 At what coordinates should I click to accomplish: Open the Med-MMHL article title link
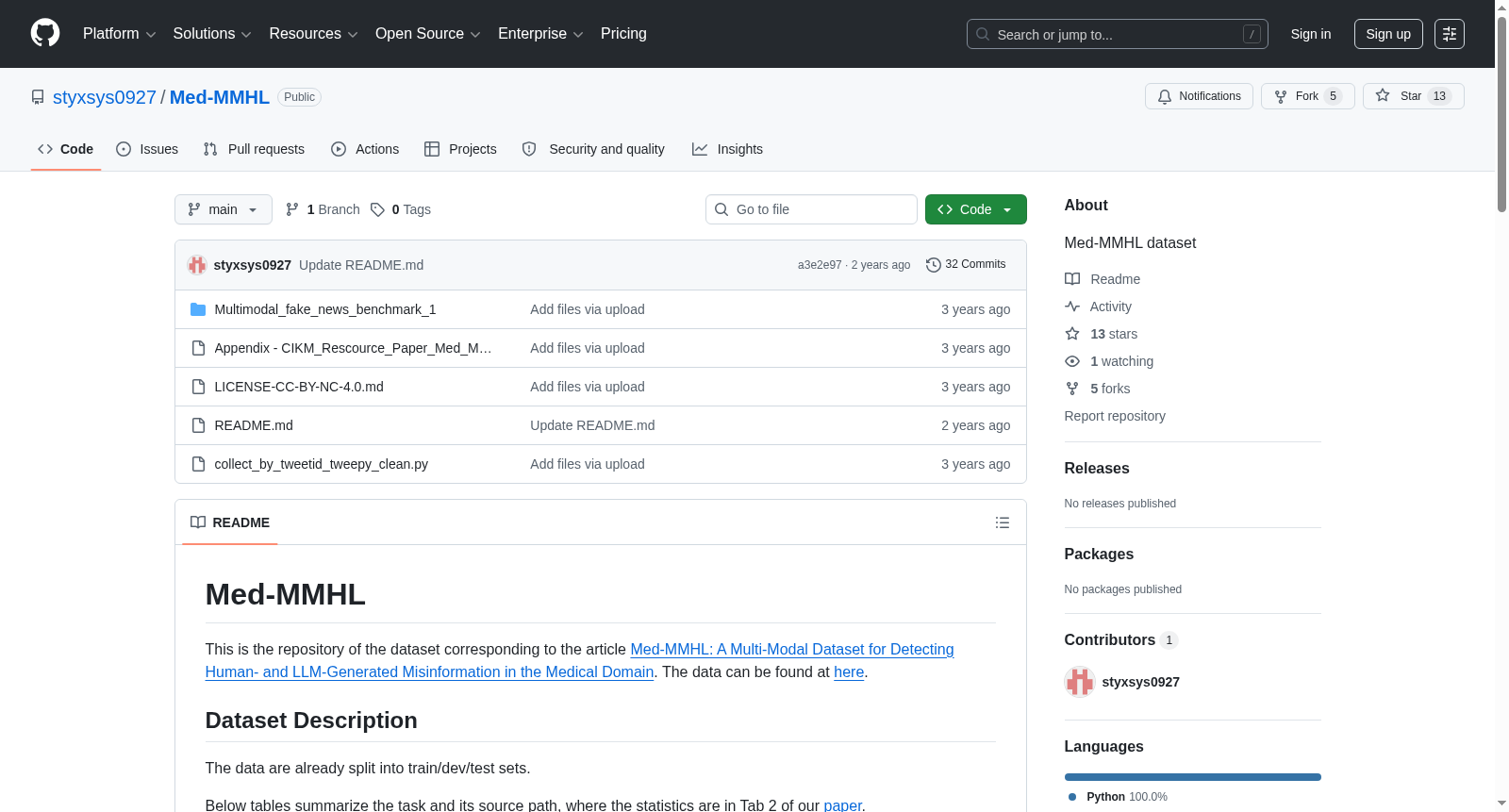point(580,661)
